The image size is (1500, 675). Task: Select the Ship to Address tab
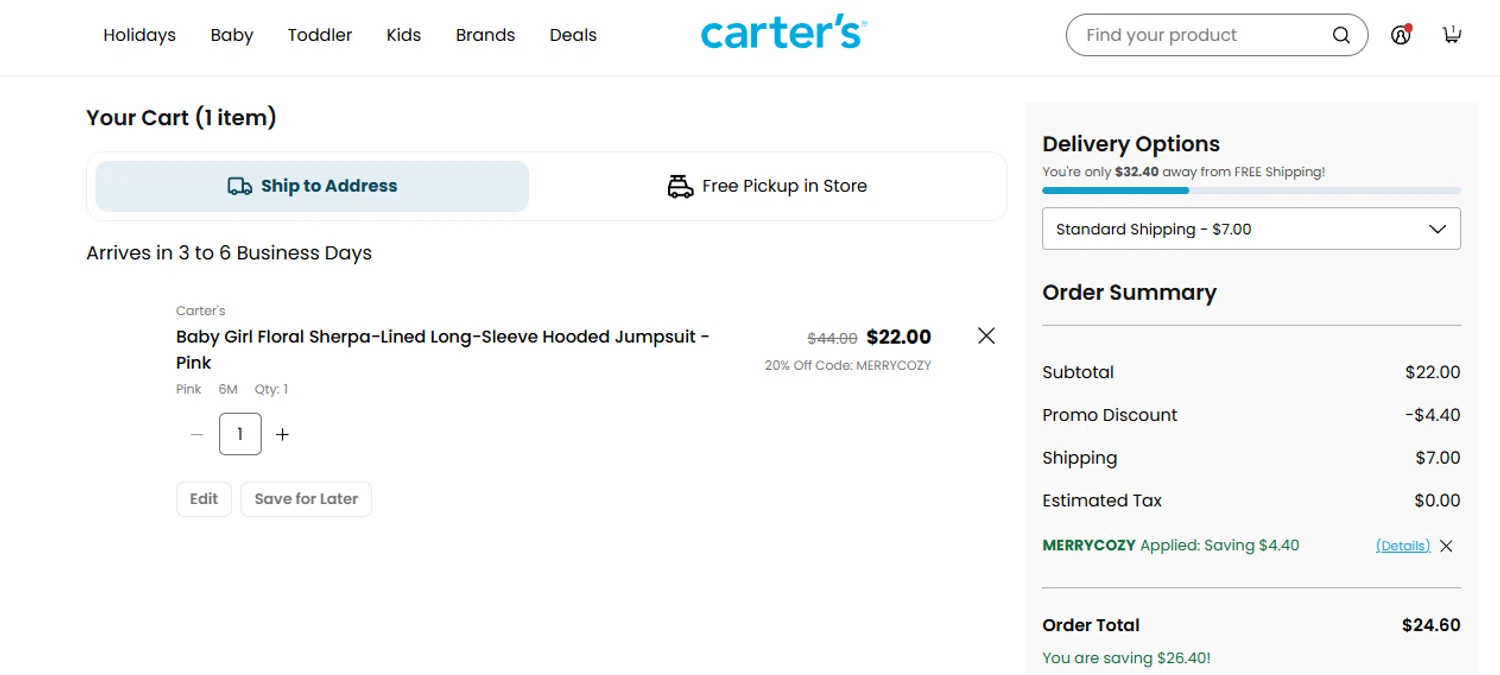pos(312,186)
